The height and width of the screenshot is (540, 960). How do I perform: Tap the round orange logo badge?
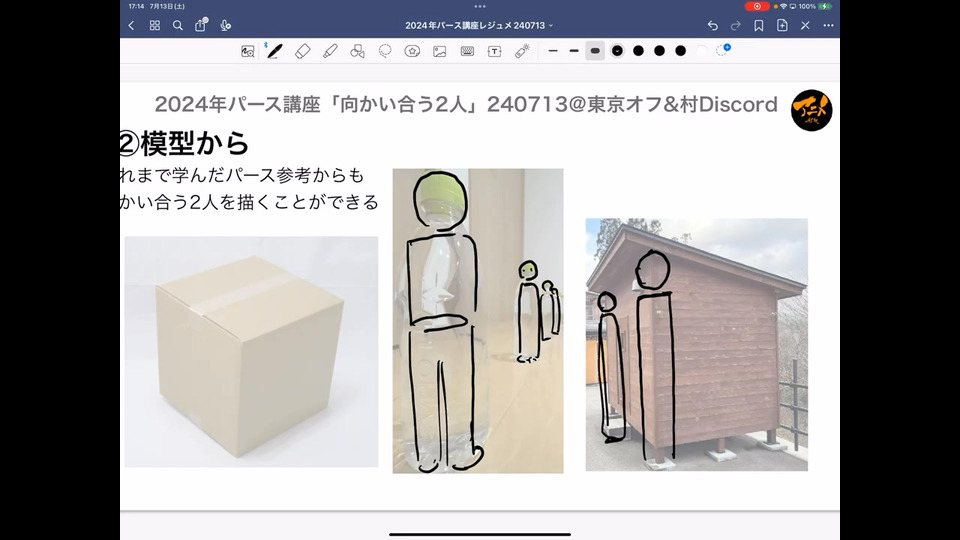tap(811, 110)
